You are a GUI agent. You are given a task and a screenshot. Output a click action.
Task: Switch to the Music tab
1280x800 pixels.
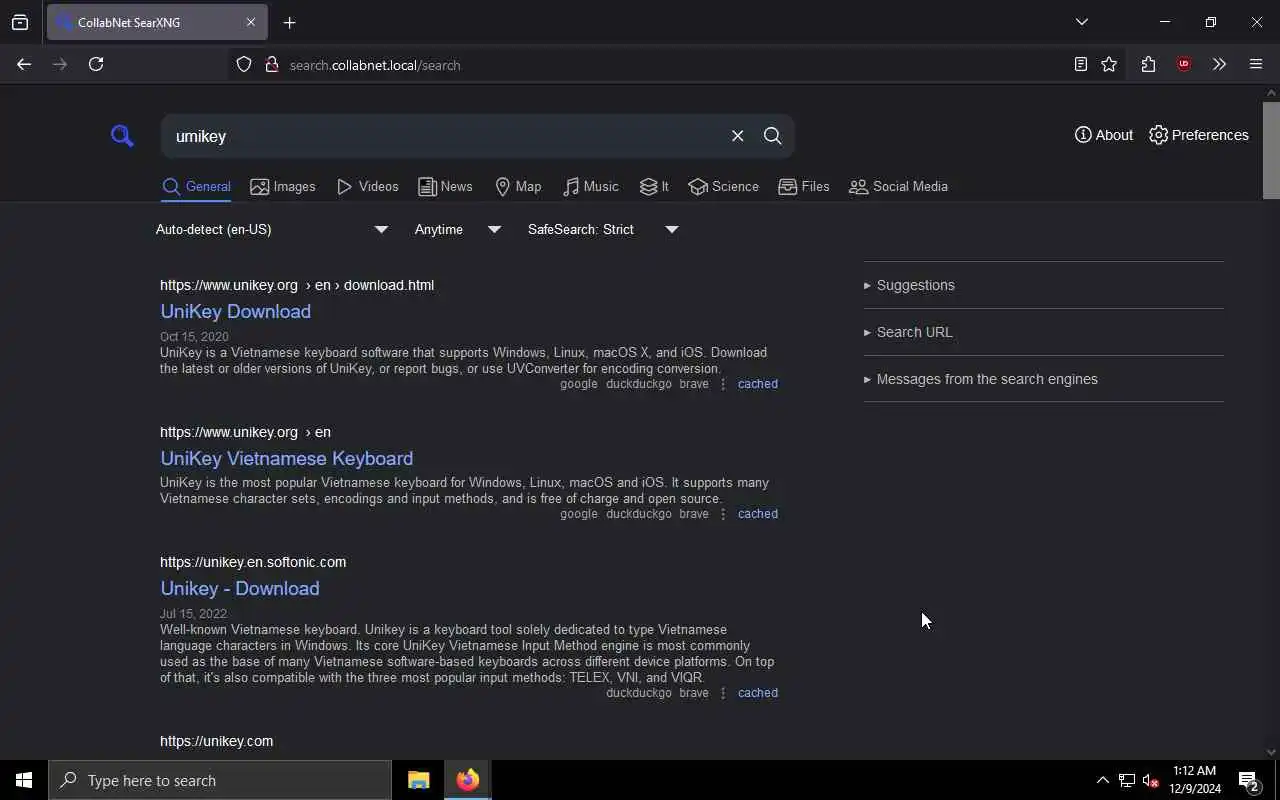pyautogui.click(x=590, y=187)
